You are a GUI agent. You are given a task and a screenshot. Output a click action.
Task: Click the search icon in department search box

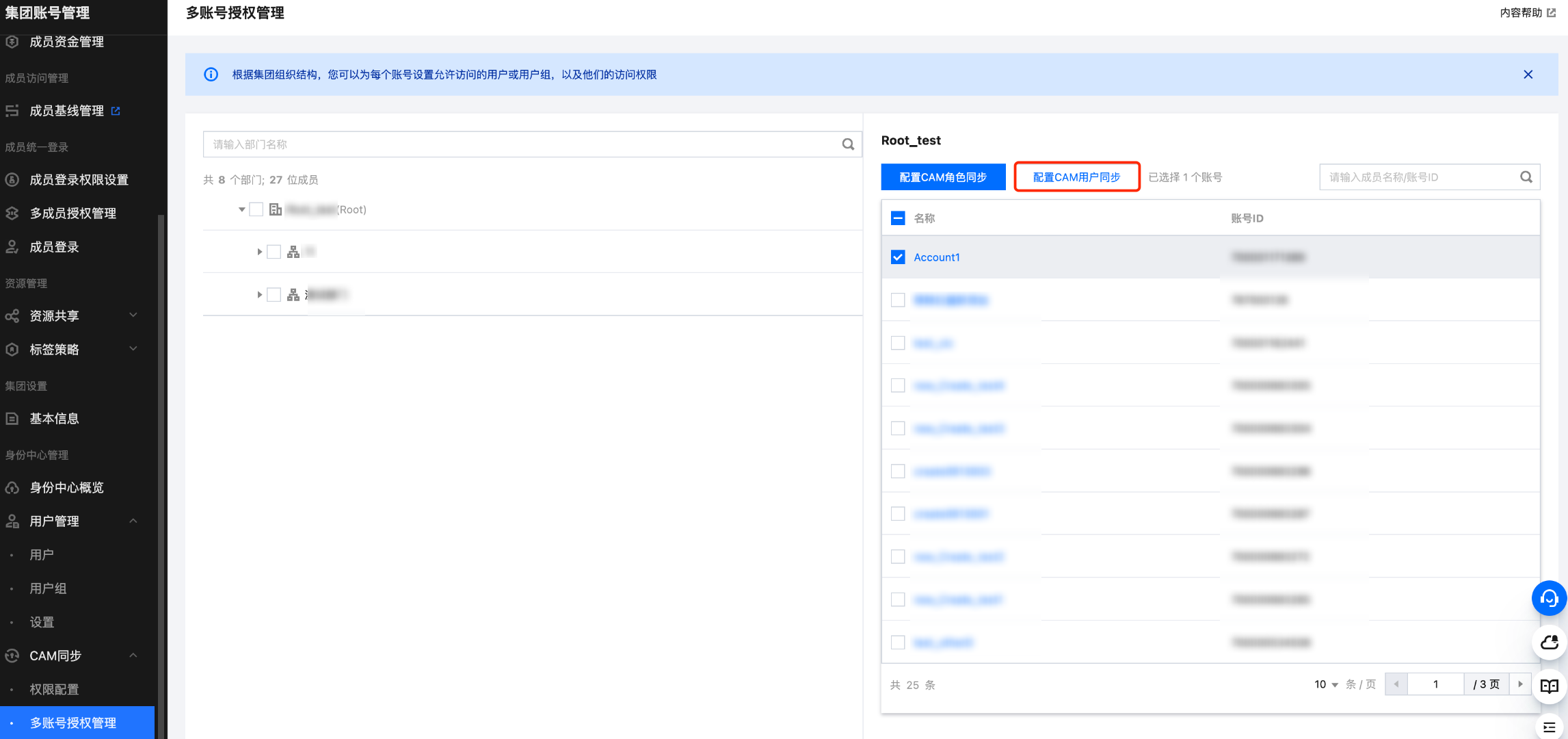(848, 144)
